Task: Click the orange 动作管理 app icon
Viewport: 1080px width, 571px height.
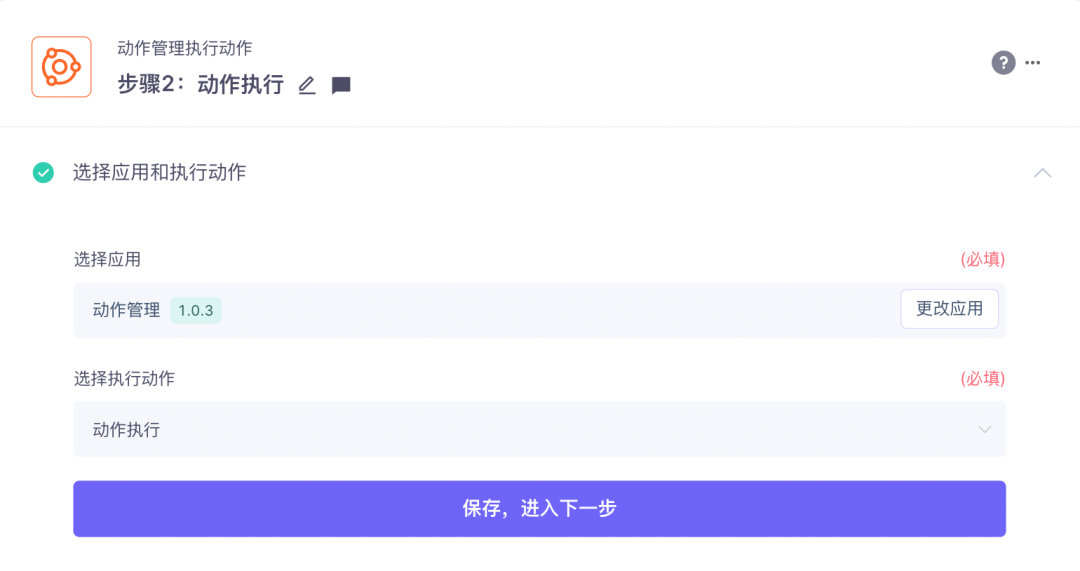Action: click(x=61, y=67)
